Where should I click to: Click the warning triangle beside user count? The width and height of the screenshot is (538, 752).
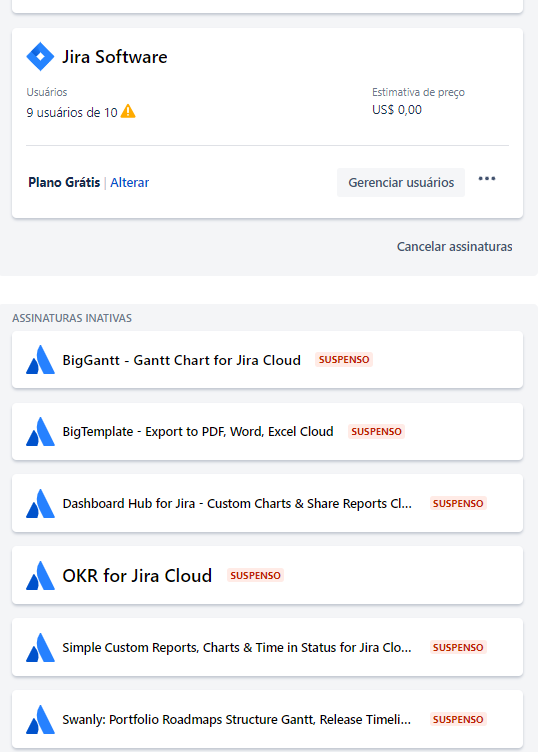(x=128, y=112)
